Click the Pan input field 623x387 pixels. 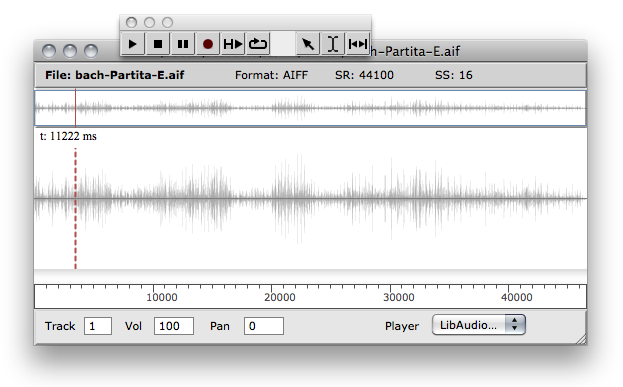point(264,326)
